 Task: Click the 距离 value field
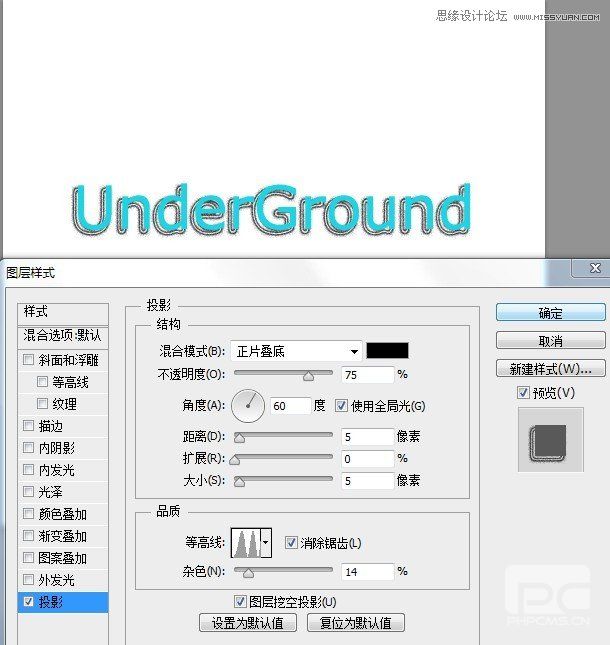click(x=368, y=437)
